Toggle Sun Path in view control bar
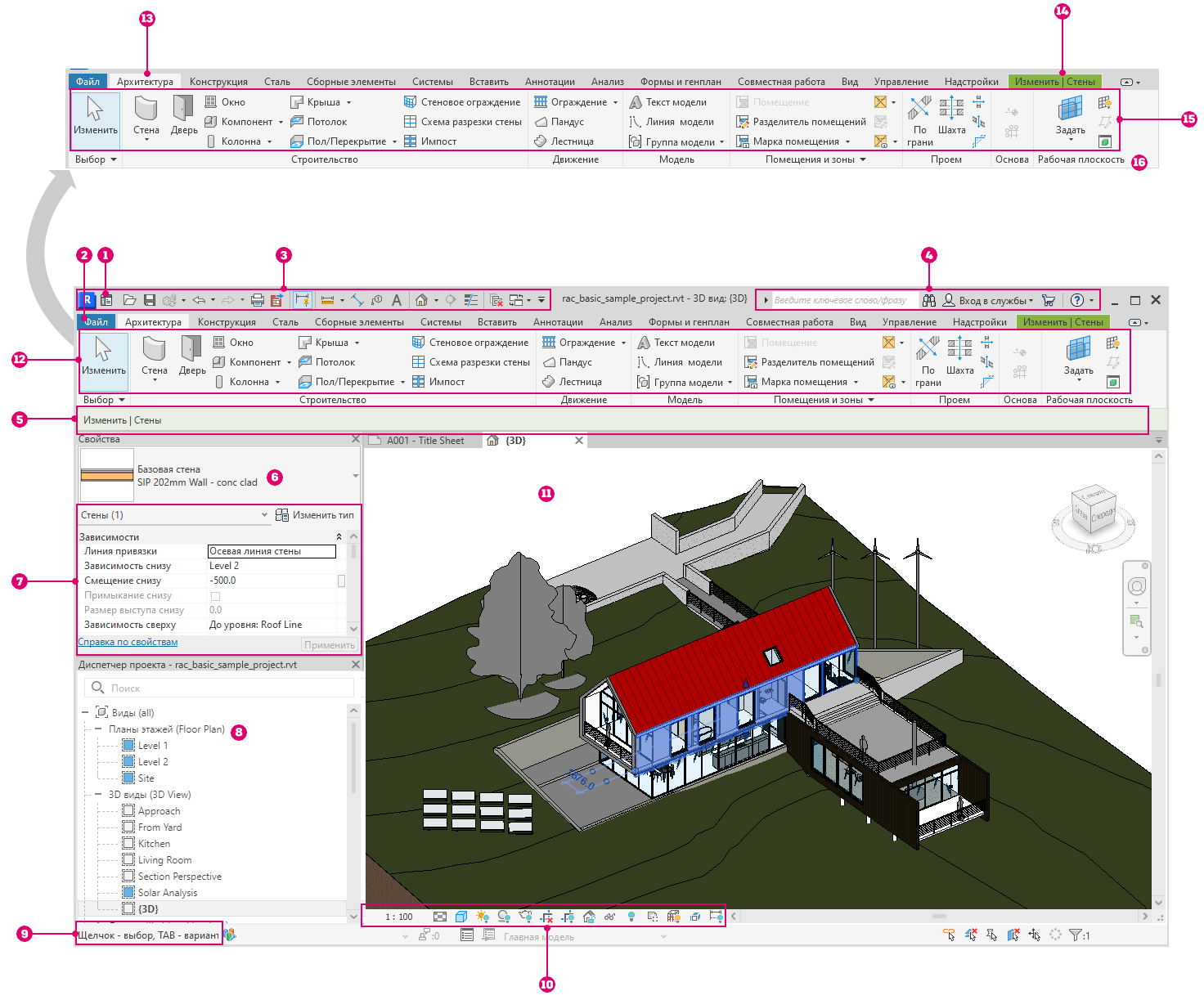This screenshot has width=1204, height=1000. pyautogui.click(x=483, y=917)
